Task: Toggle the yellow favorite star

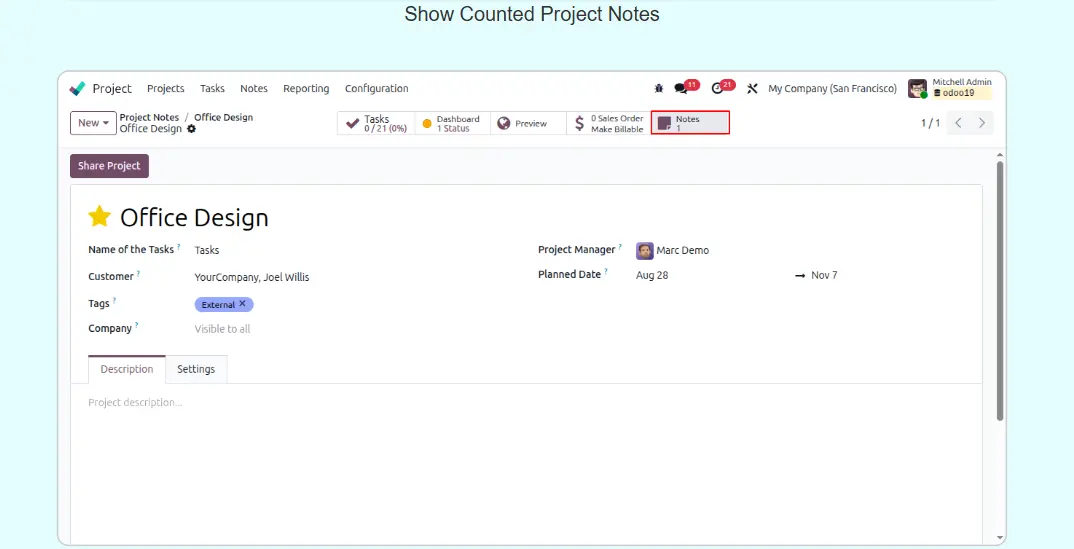Action: (x=99, y=217)
